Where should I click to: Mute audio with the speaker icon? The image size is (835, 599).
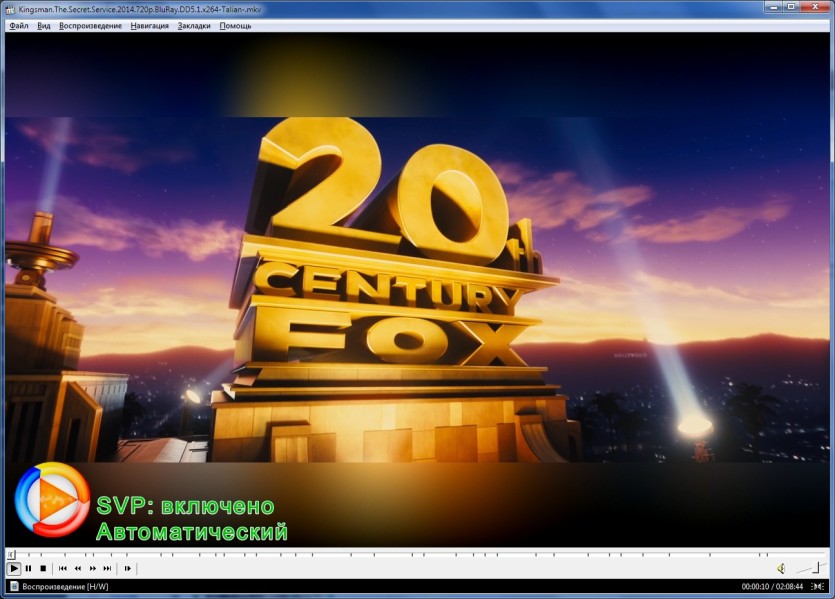[x=781, y=569]
